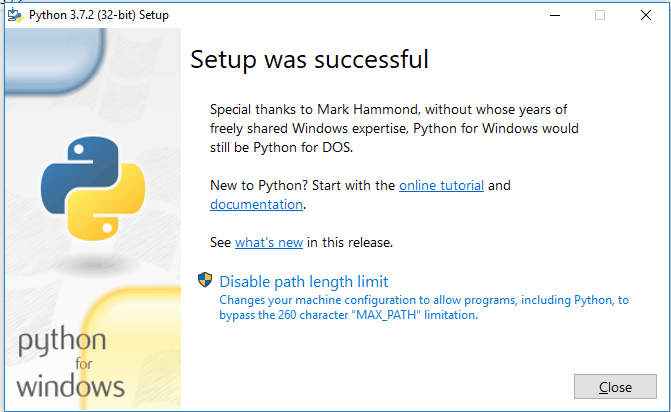The width and height of the screenshot is (671, 412).
Task: Click the "windows" wordmark in the sidebar
Action: 71,386
